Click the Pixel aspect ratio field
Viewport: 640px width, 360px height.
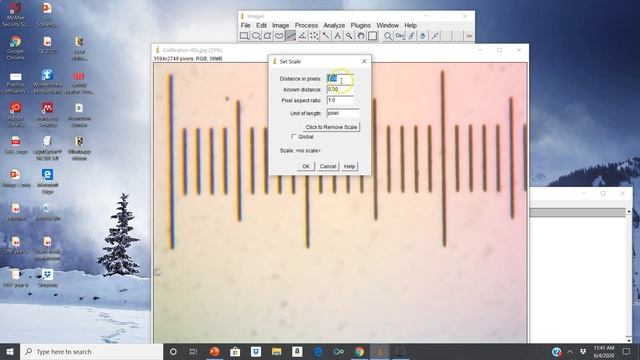pyautogui.click(x=340, y=100)
